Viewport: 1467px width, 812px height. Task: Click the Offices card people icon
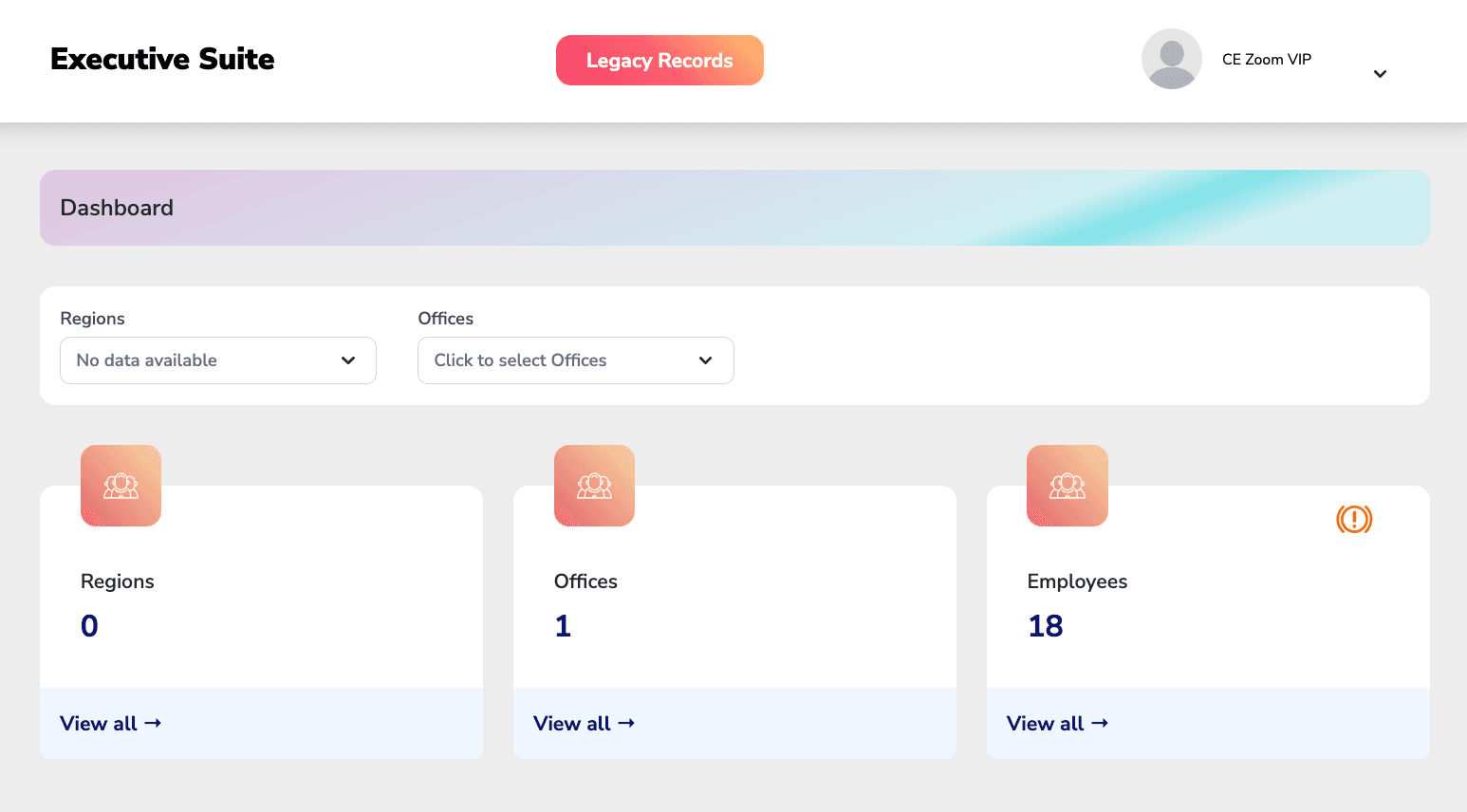pyautogui.click(x=594, y=486)
